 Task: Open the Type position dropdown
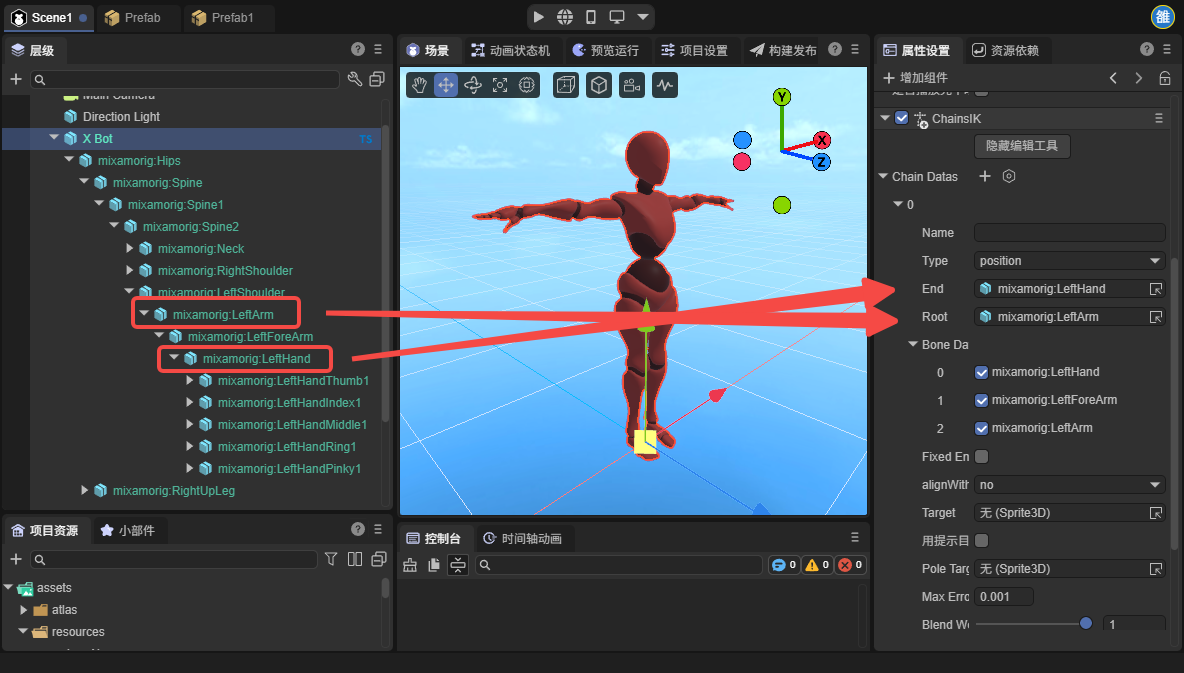pyautogui.click(x=1069, y=260)
